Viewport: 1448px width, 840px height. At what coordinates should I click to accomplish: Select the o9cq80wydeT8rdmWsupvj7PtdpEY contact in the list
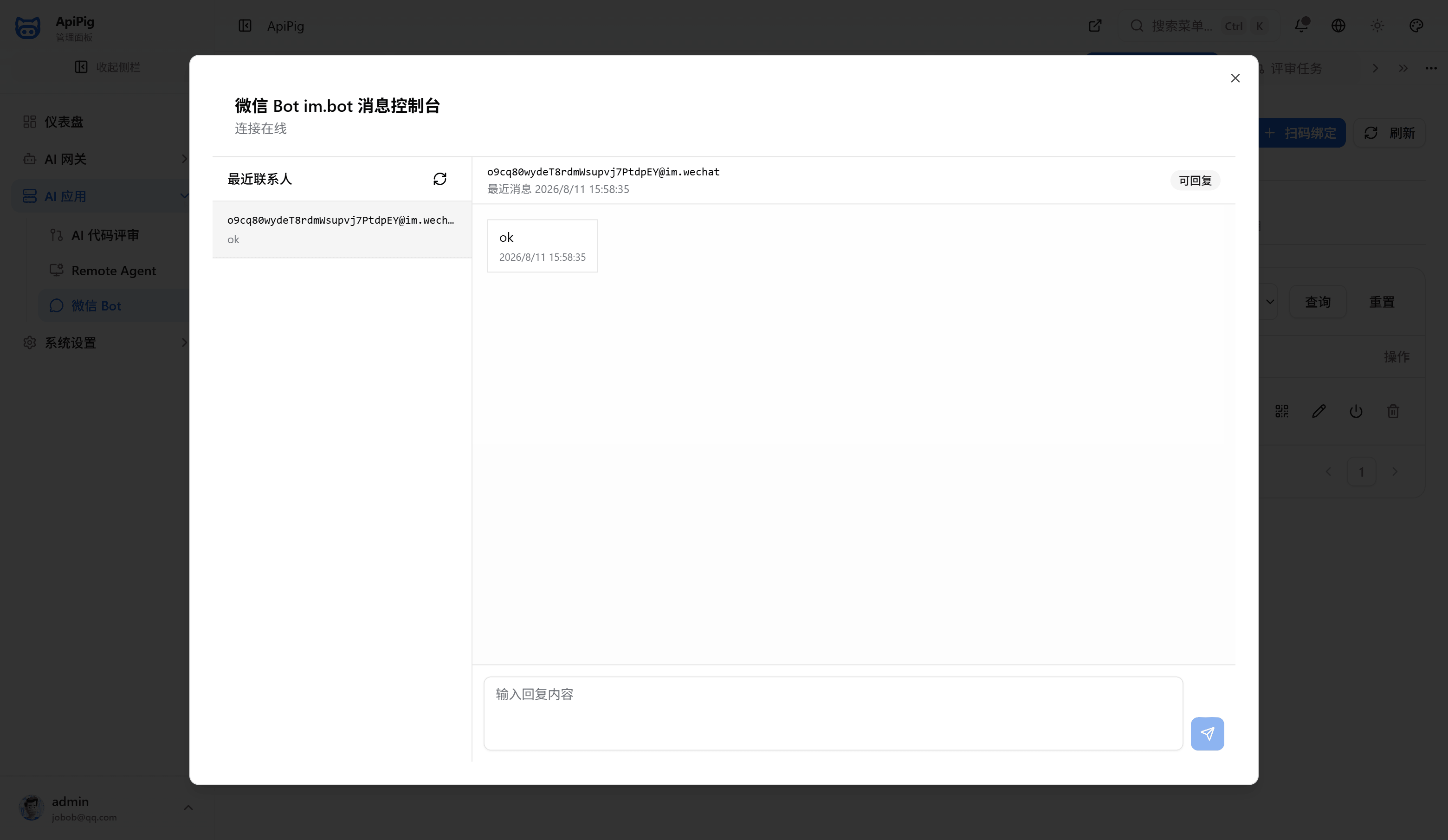(x=342, y=229)
